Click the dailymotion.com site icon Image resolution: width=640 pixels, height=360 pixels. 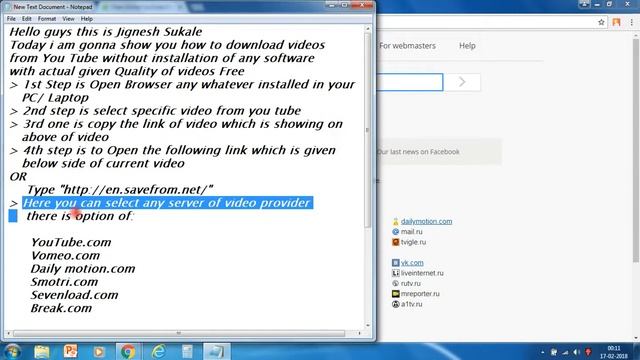pyautogui.click(x=395, y=221)
